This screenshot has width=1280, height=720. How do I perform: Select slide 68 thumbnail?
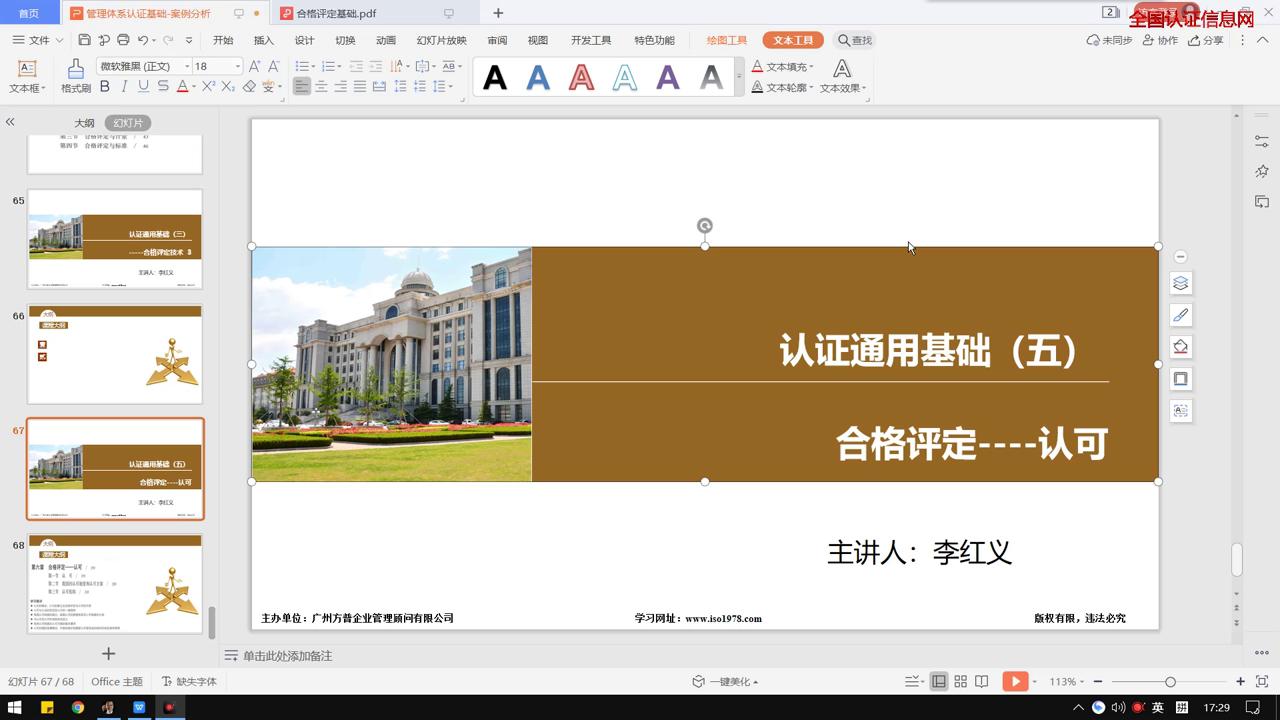coord(115,584)
